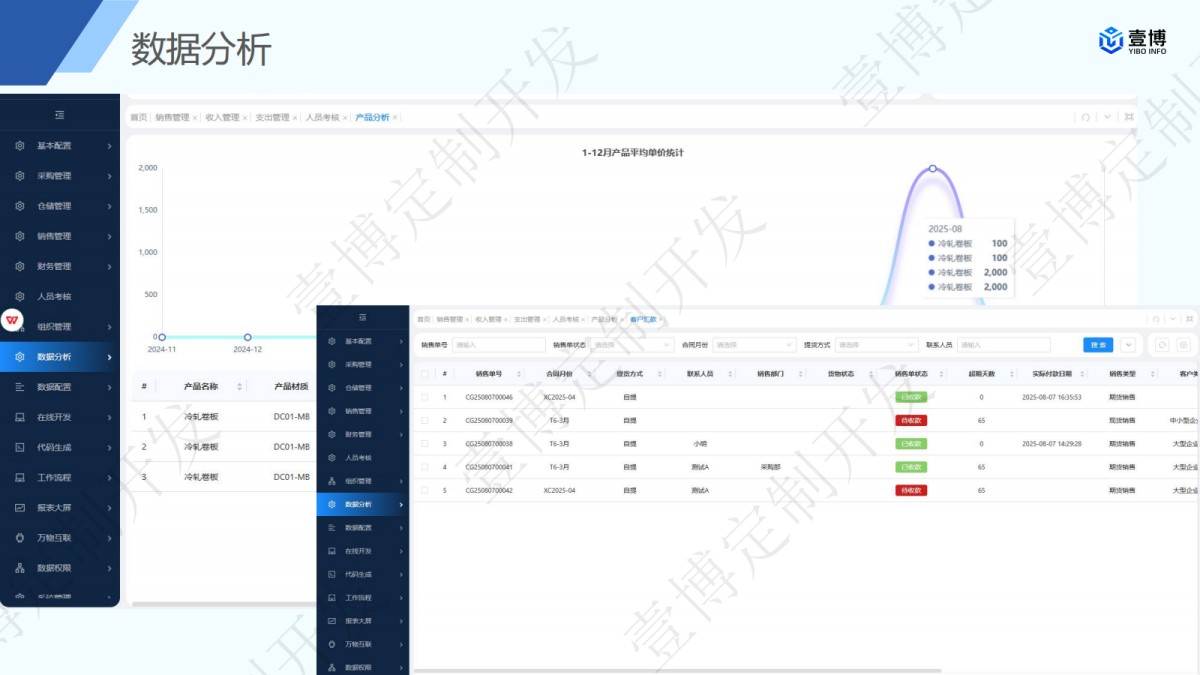
Task: Switch to the 收入管理 tab in the back window
Action: 222,117
